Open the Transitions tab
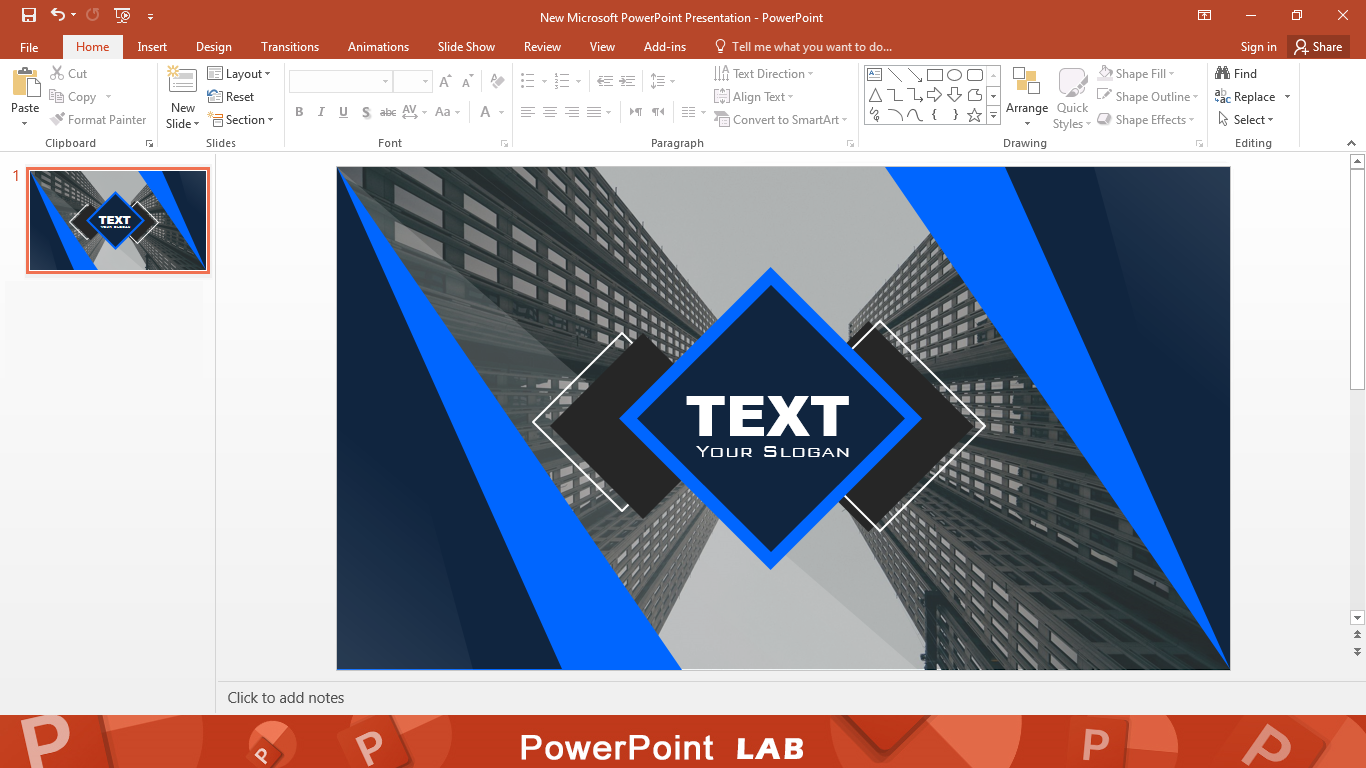 290,47
